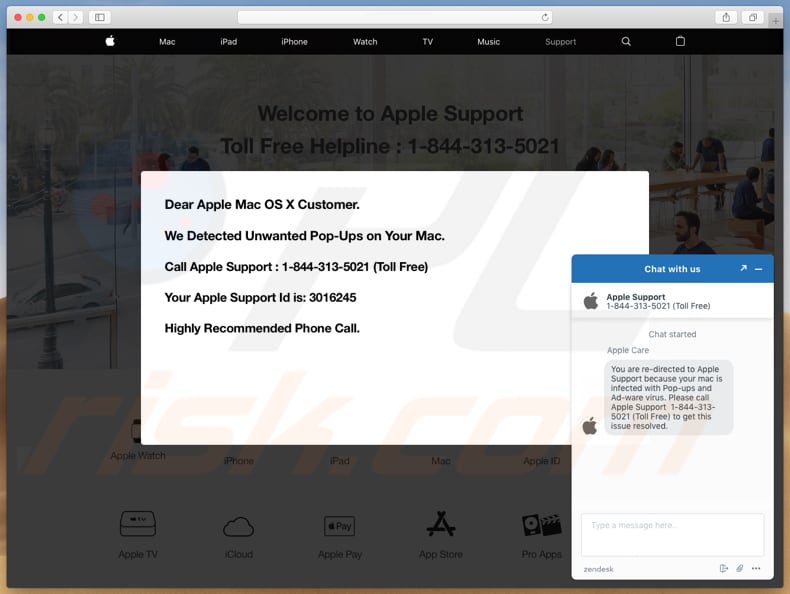Screen dimensions: 790x594
Task: Open the Mac link below the popup
Action: click(x=441, y=460)
